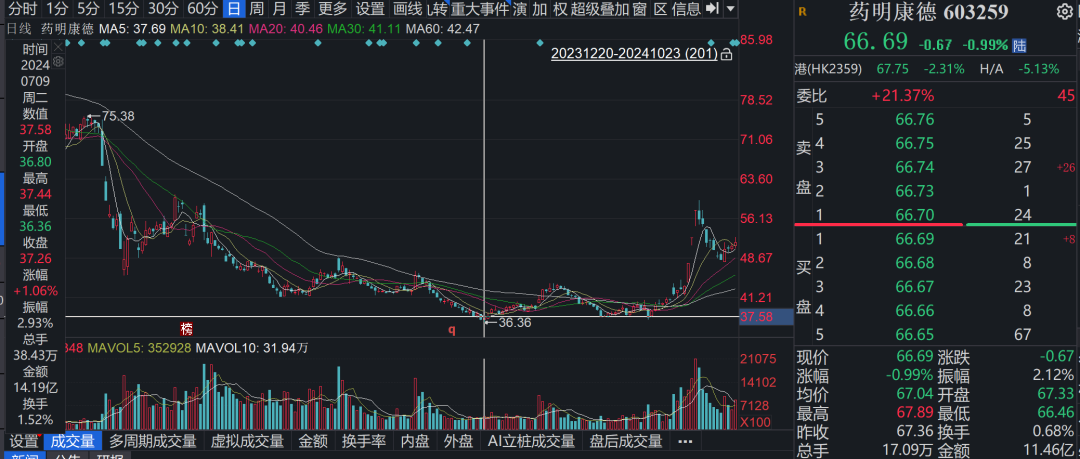Switch to 季 quarterly period
Viewport: 1080px width, 459px height.
[302, 8]
